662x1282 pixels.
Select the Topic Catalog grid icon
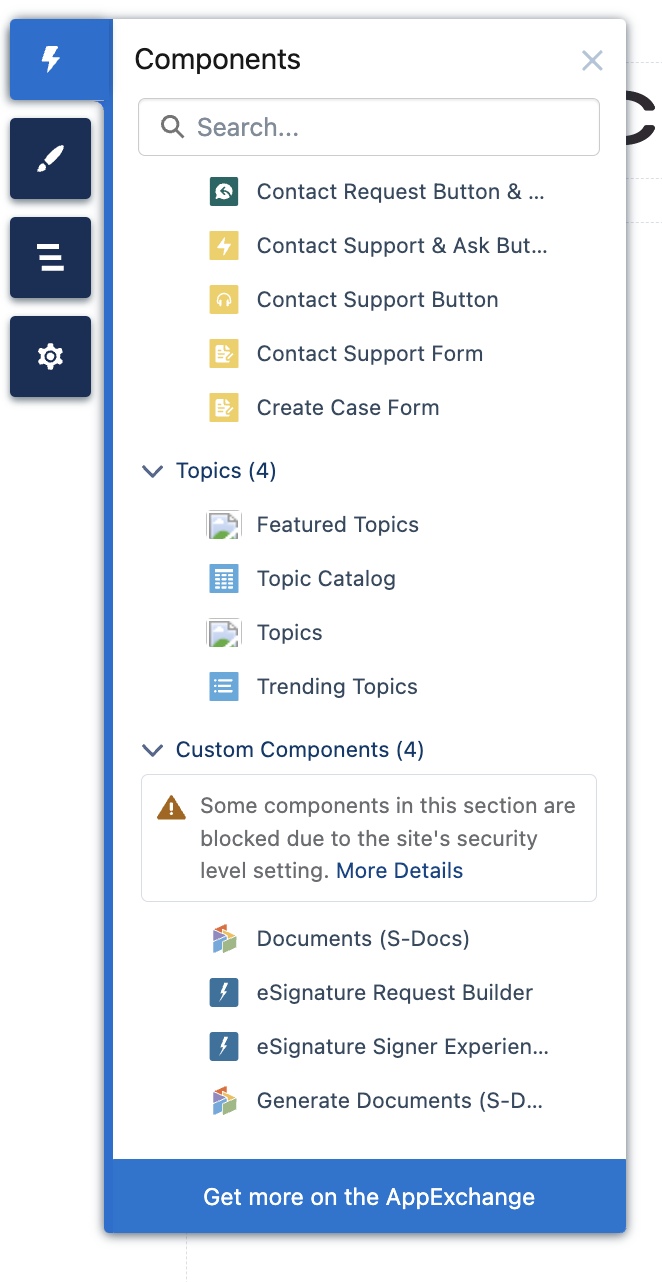pos(224,578)
